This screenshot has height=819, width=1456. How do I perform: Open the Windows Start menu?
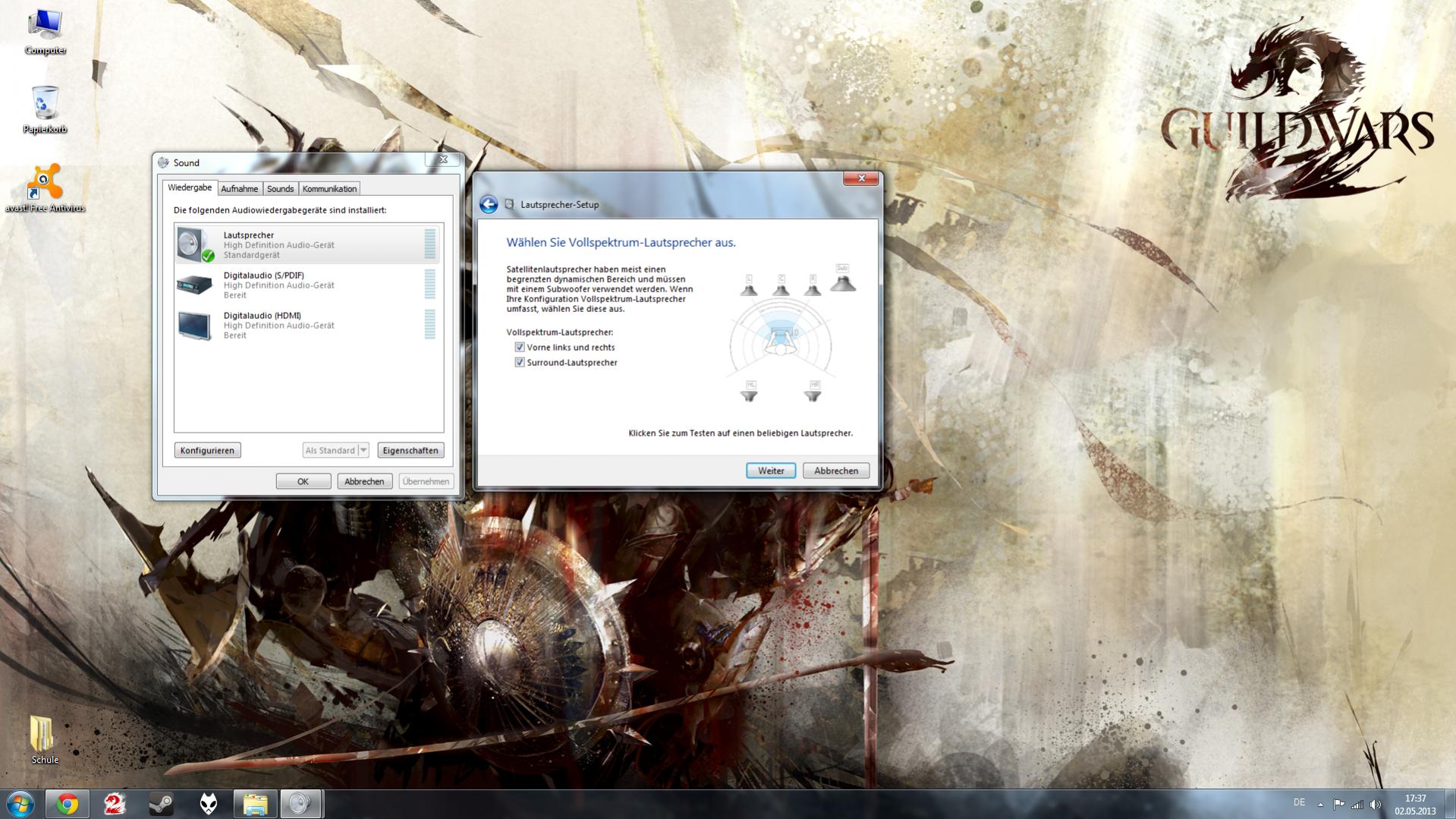coord(20,804)
